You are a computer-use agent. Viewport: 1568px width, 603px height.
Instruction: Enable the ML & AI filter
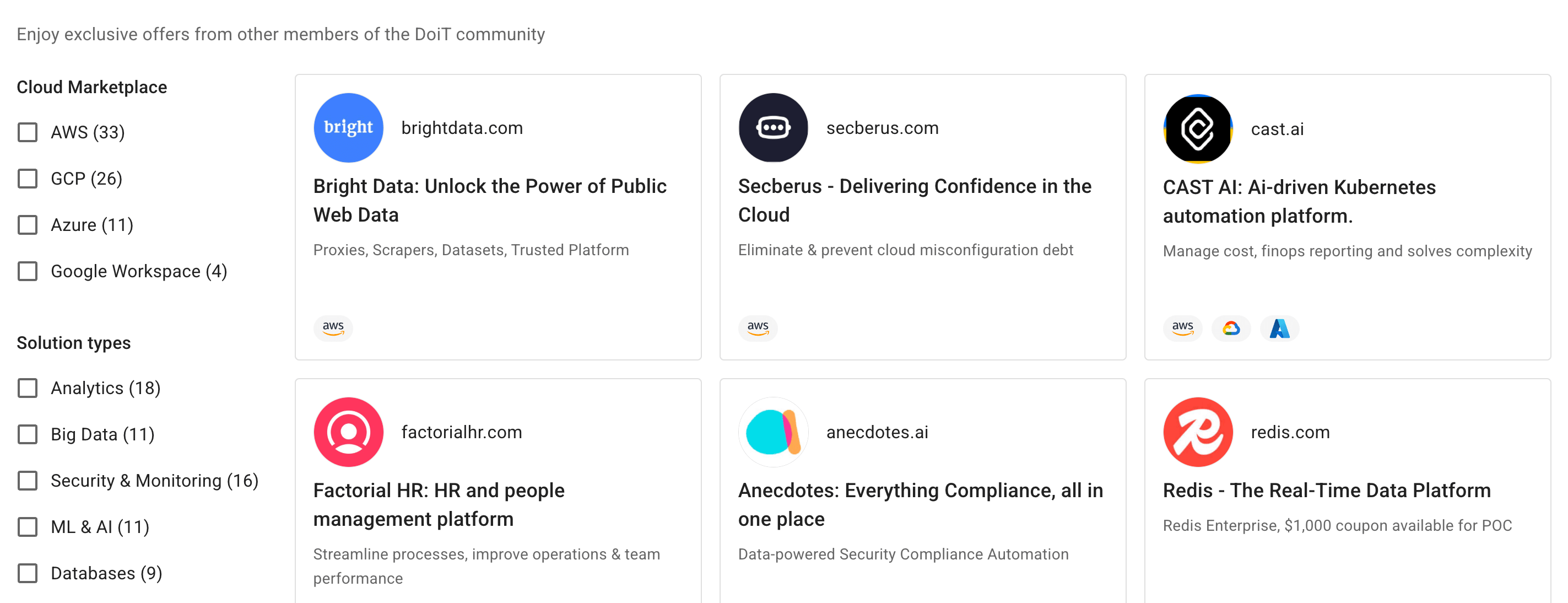tap(28, 527)
